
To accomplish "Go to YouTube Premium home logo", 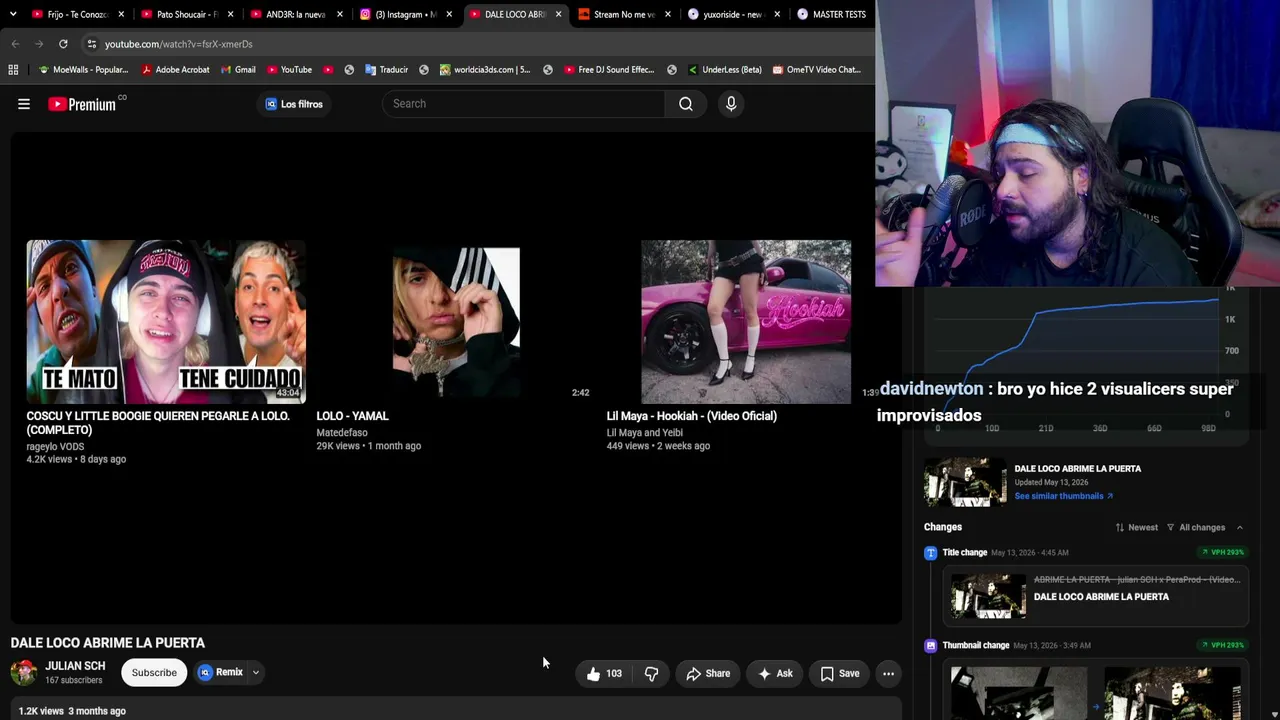I will click(82, 104).
